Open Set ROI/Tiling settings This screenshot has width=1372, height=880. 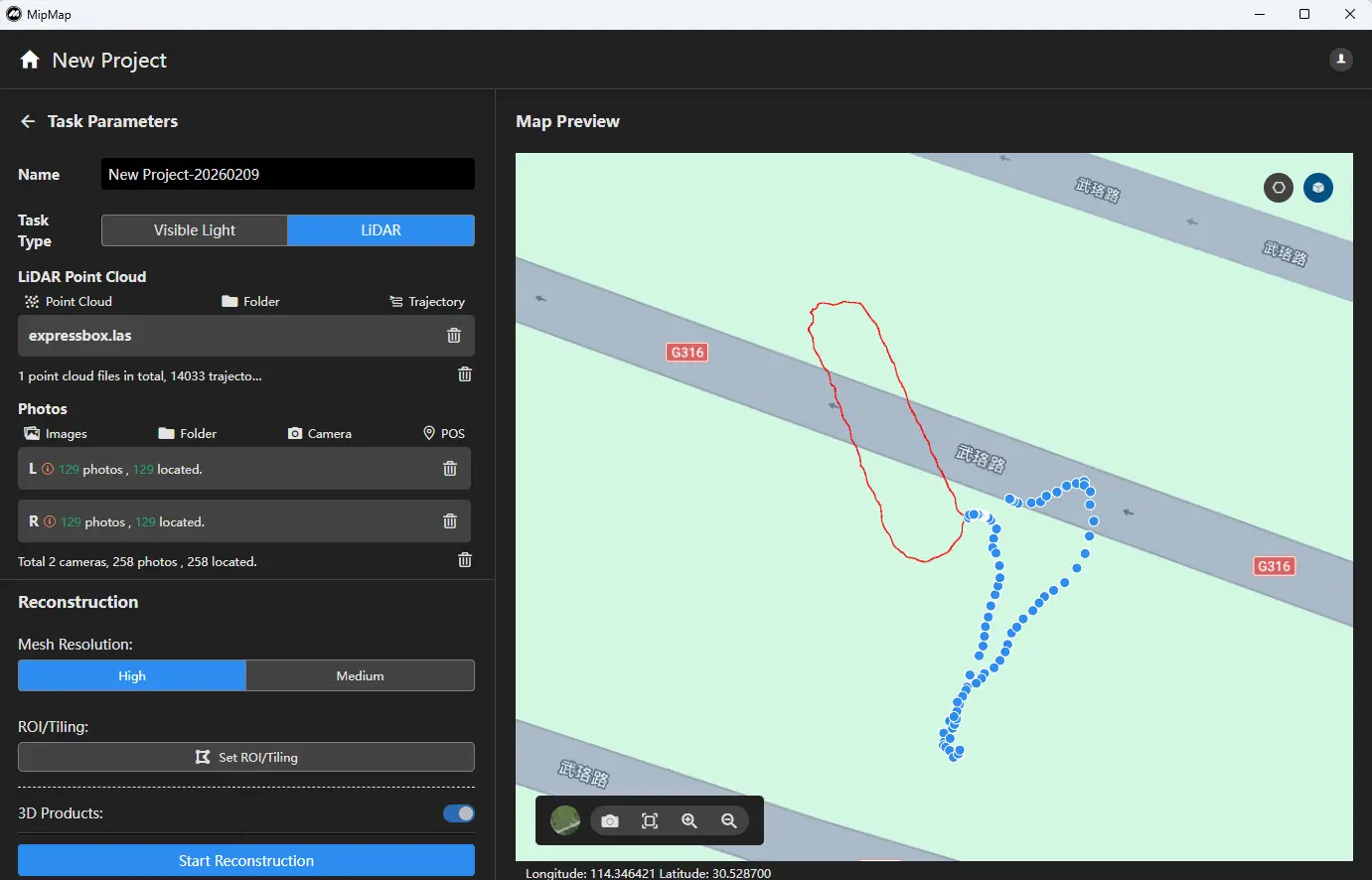[246, 757]
